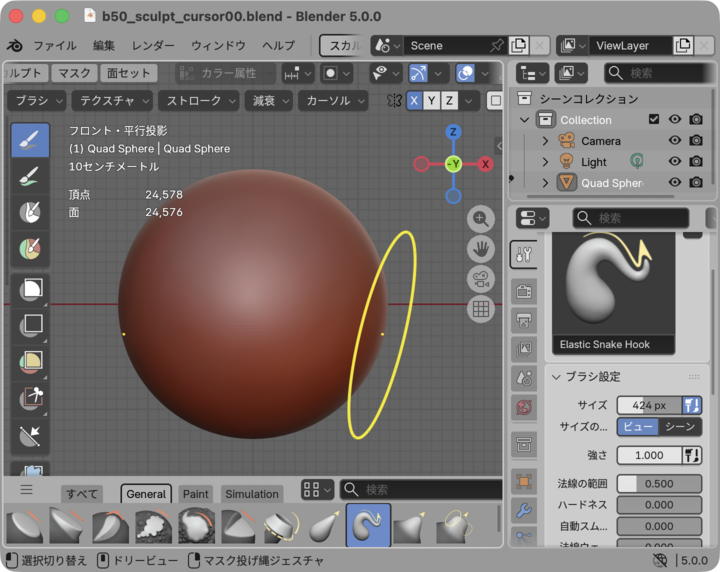
Task: Open the レンダー menu
Action: coord(153,45)
